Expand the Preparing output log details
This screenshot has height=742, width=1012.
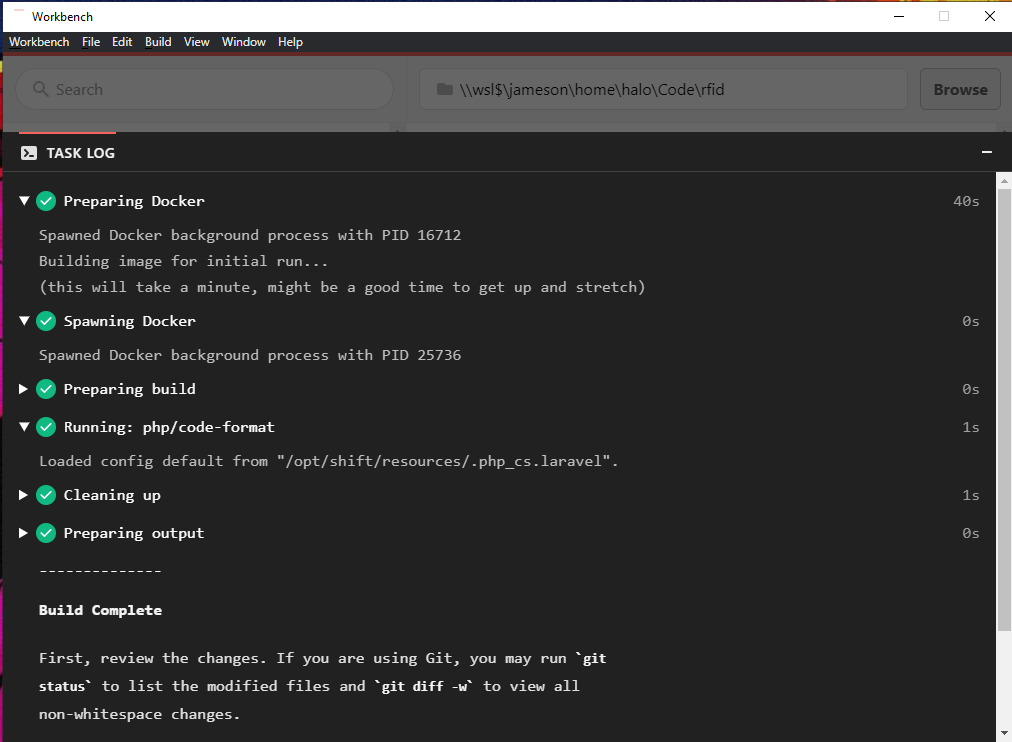23,533
